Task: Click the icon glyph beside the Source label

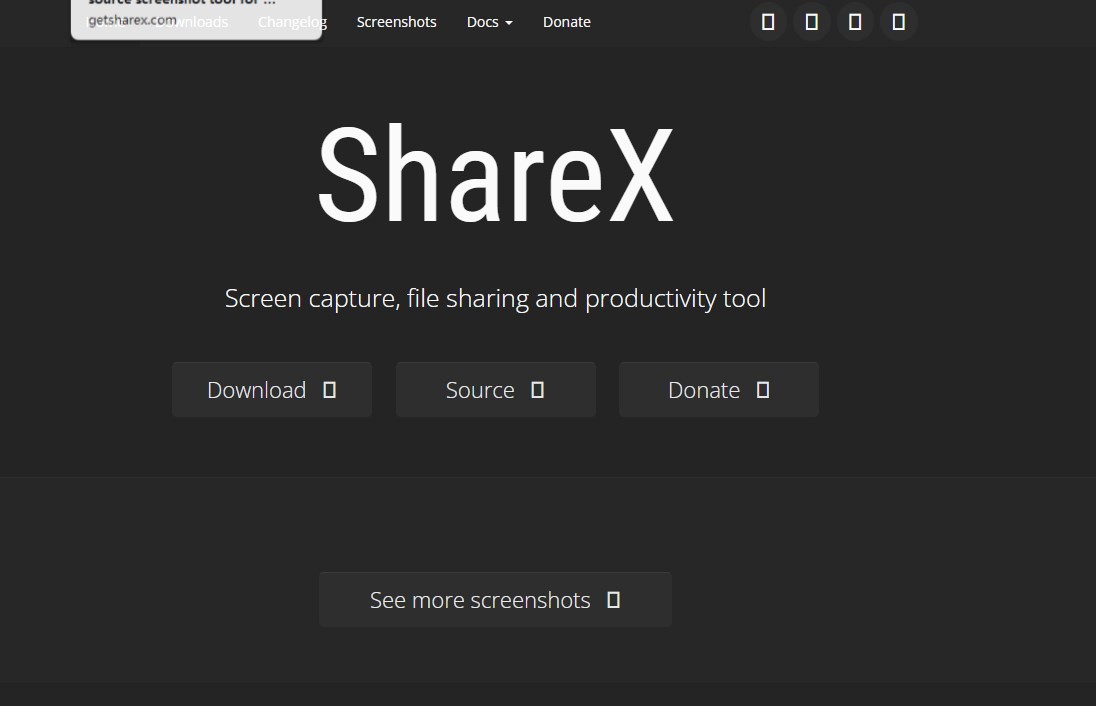Action: pos(537,390)
